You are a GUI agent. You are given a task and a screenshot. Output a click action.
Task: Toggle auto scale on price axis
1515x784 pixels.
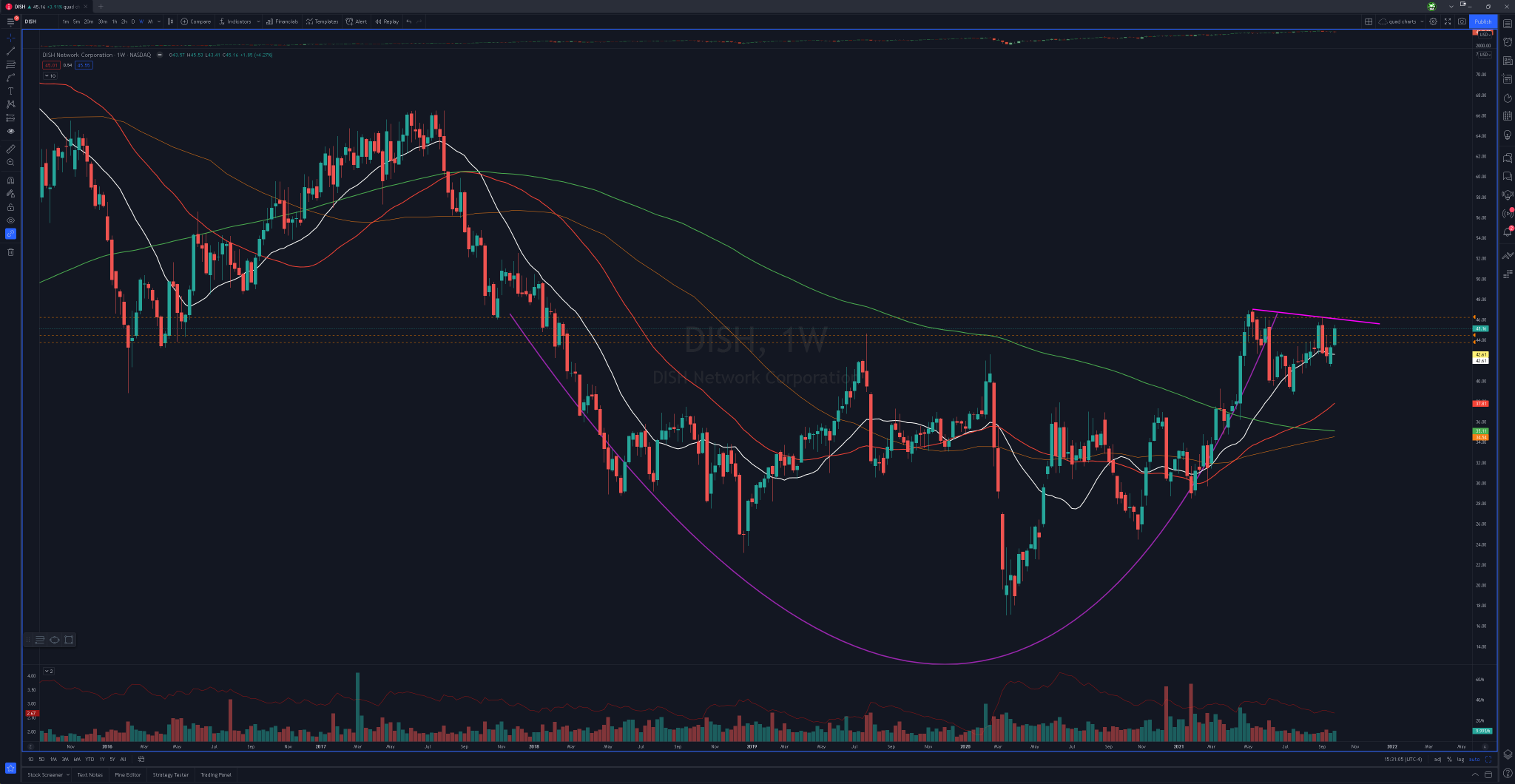click(x=1474, y=760)
